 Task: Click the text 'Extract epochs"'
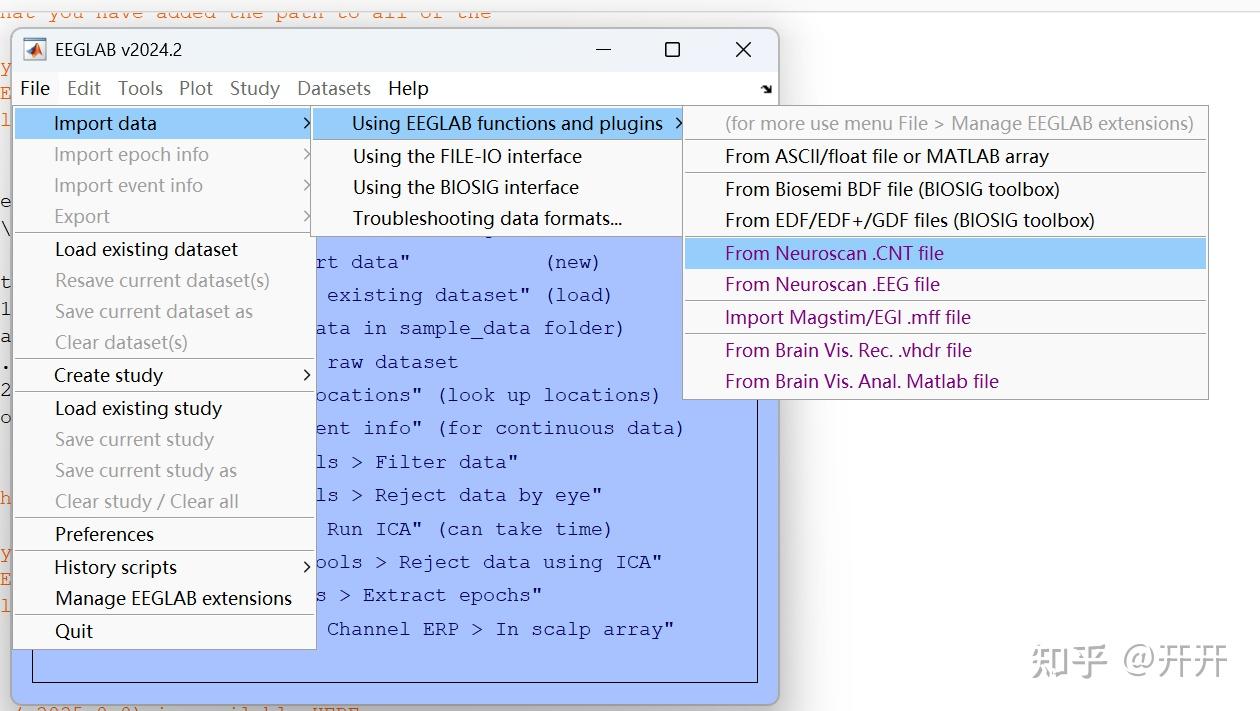(453, 595)
